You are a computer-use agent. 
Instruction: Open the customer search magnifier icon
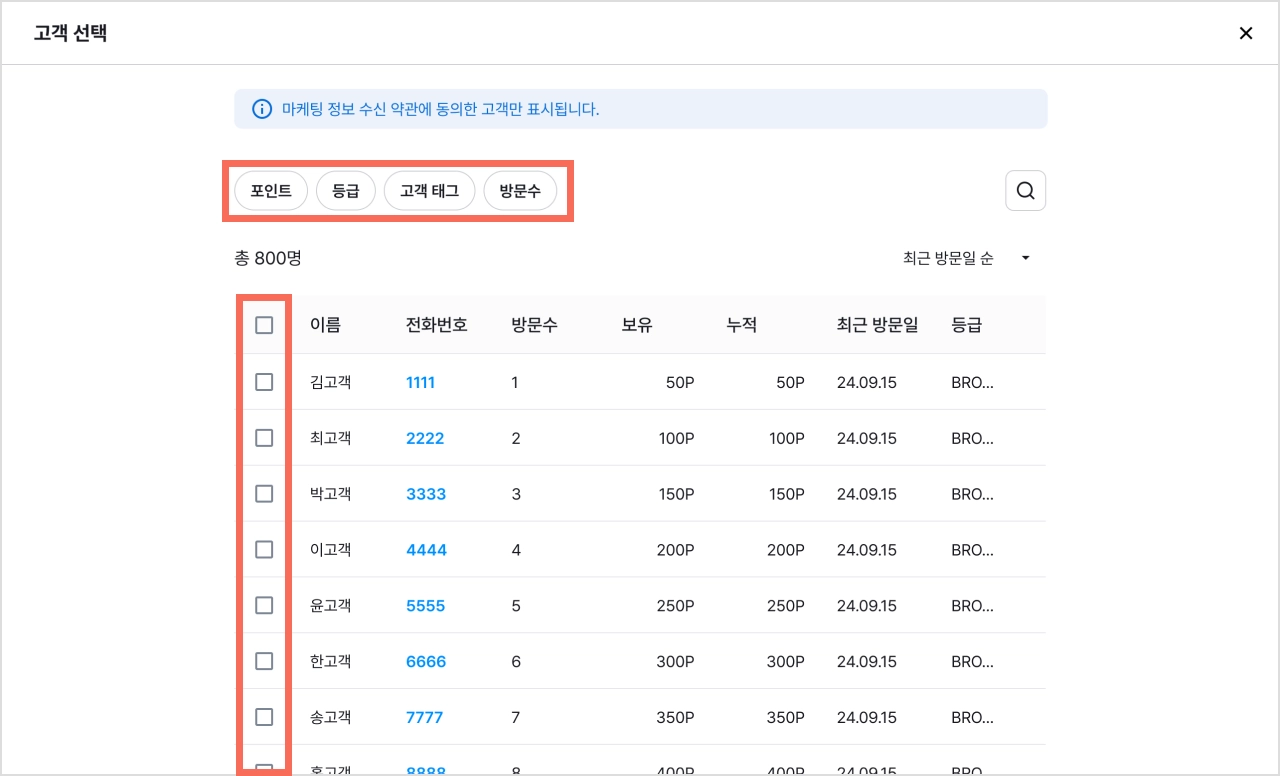click(x=1025, y=191)
